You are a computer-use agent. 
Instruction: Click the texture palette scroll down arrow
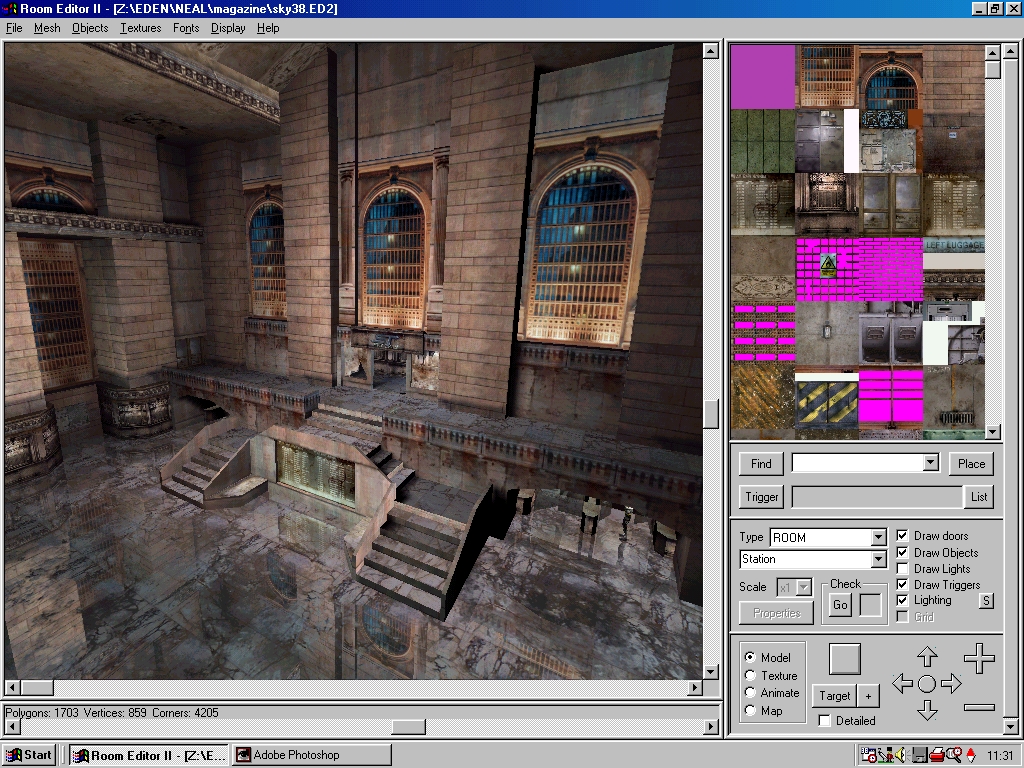pos(993,431)
